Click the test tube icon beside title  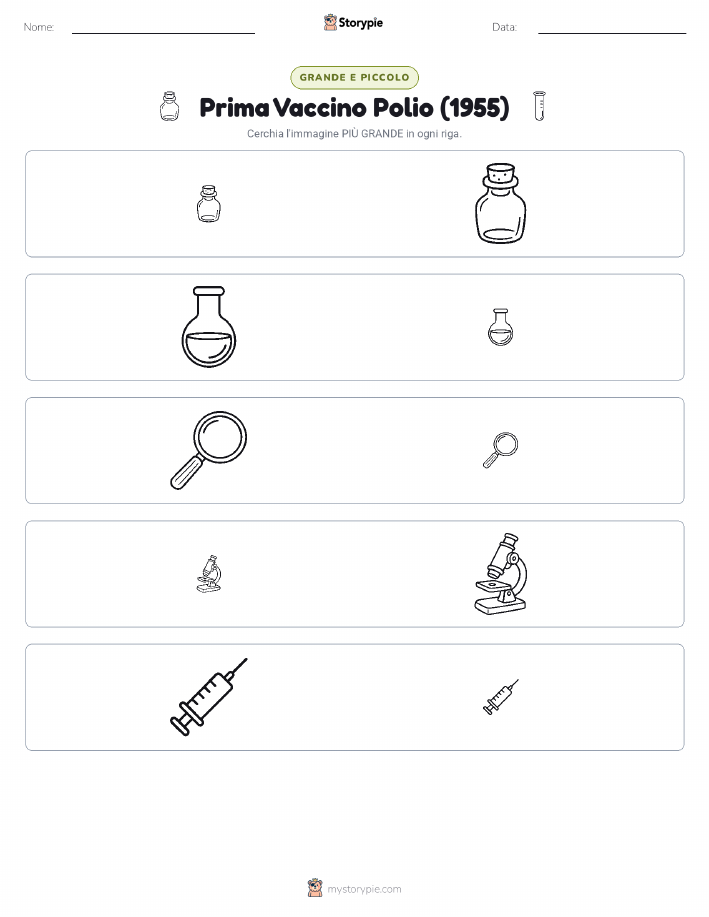pyautogui.click(x=539, y=106)
